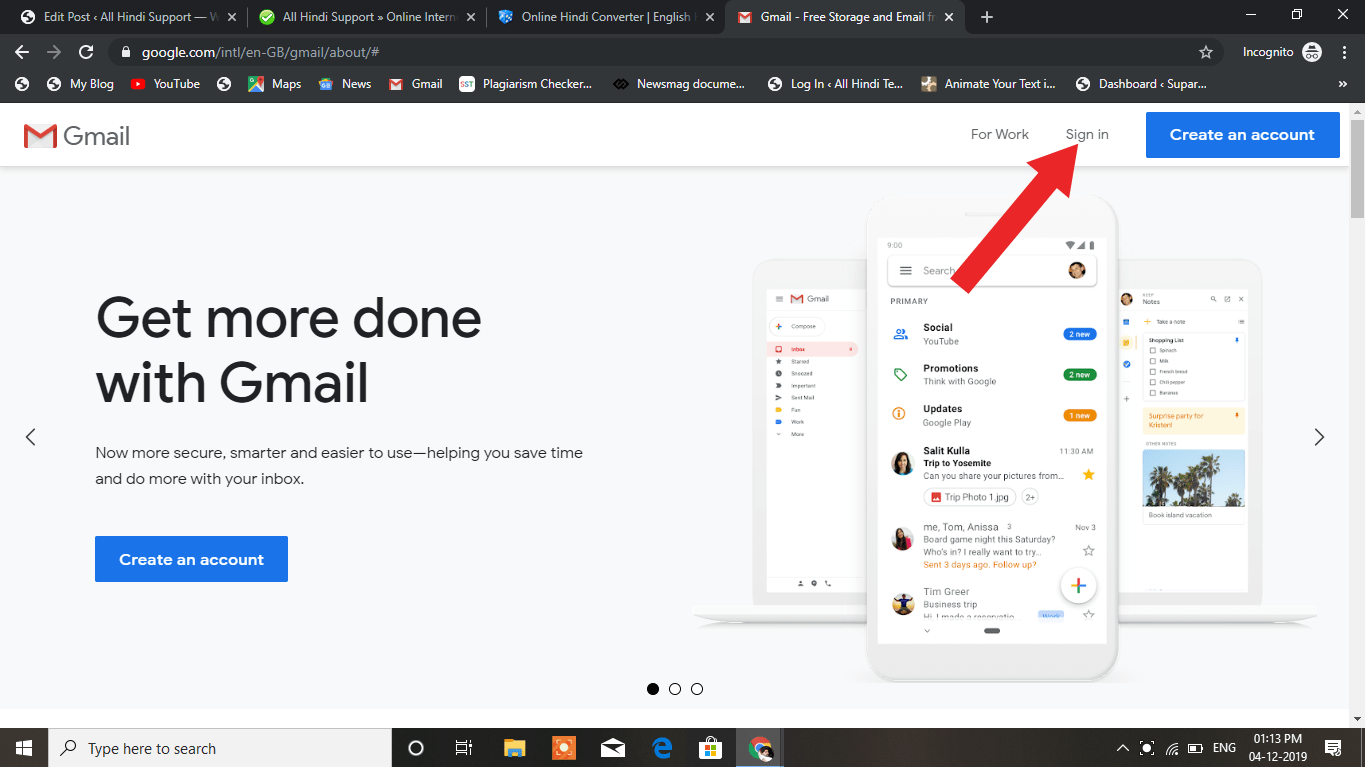
Task: Open the My Blog bookmark
Action: coord(81,84)
